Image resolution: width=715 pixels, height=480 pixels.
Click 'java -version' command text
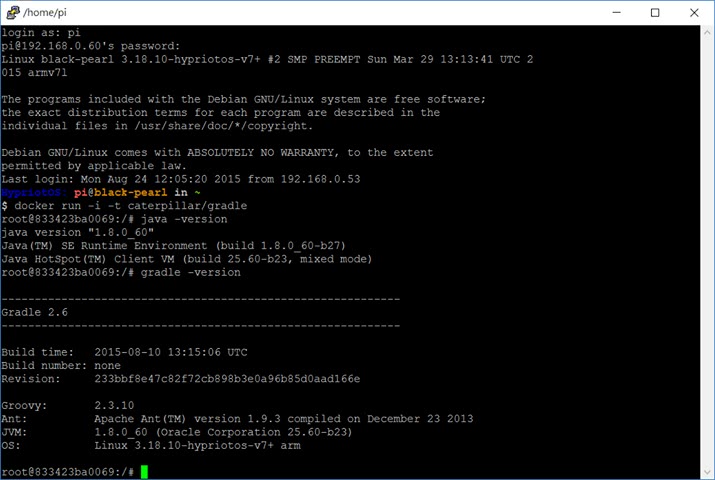tap(184, 219)
